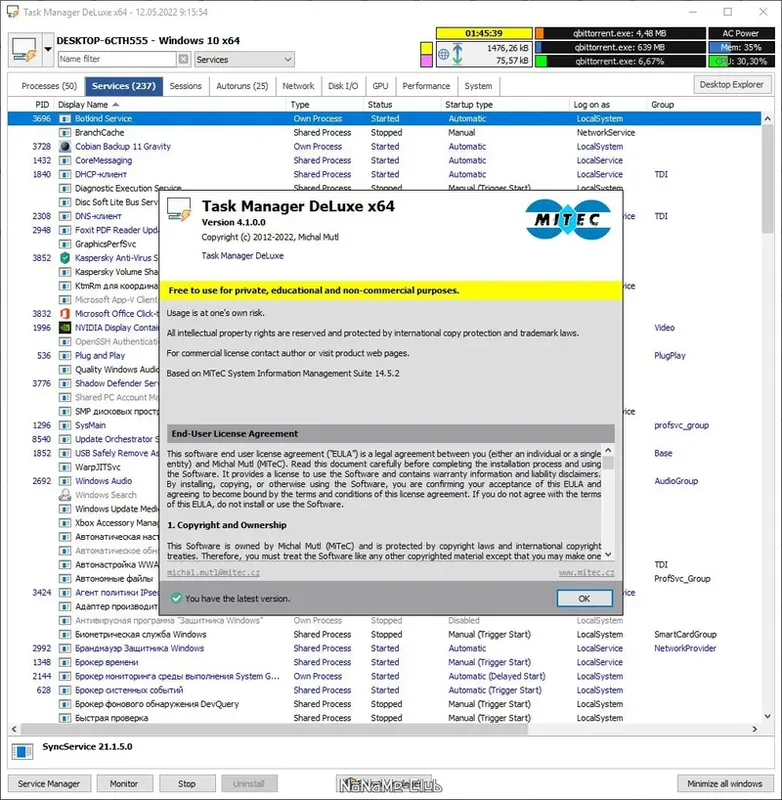Open the dropdown arrow beside computer icon

coord(48,49)
